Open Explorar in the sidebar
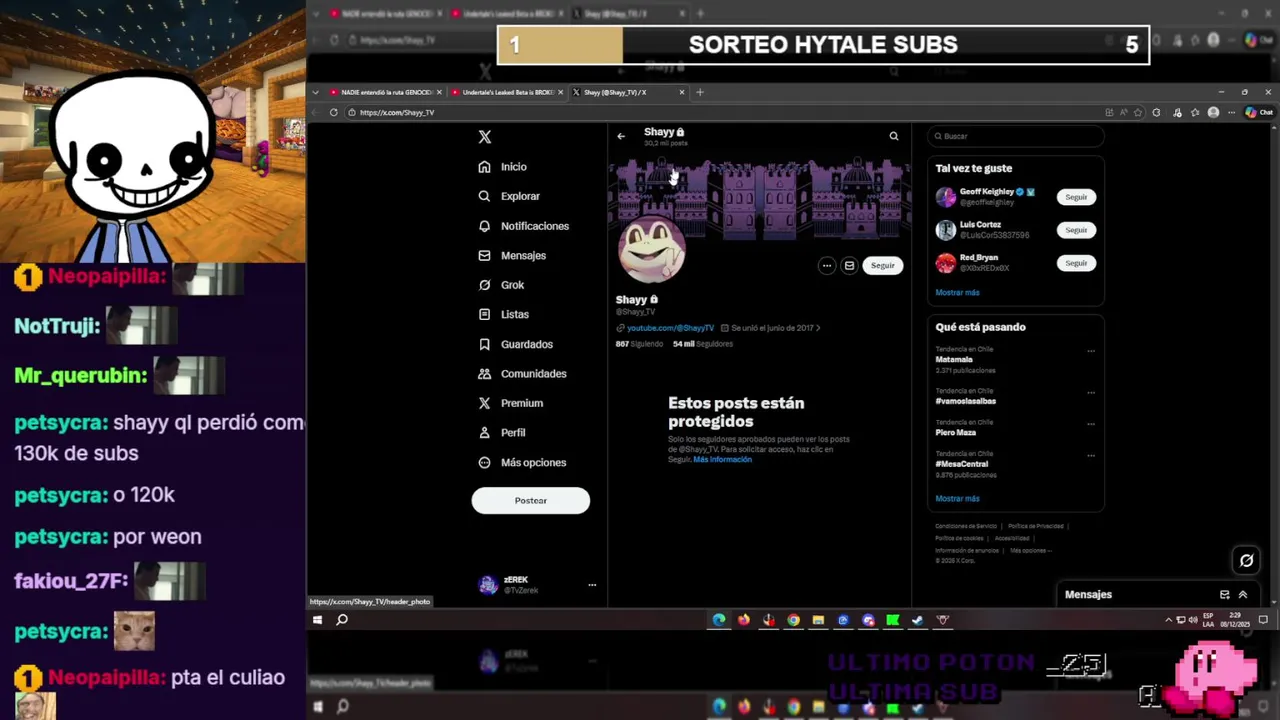Screen dimensions: 1280x720 (x=509, y=196)
